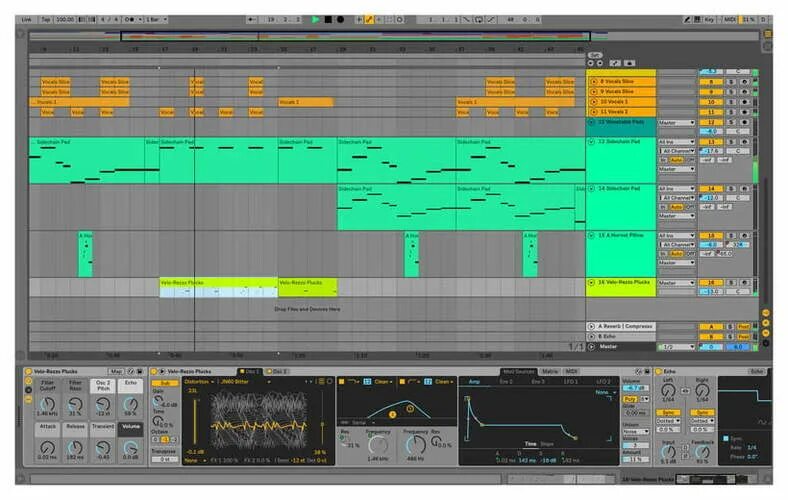Open the Distortion effect mode dropdown
Image resolution: width=788 pixels, height=500 pixels.
199,382
